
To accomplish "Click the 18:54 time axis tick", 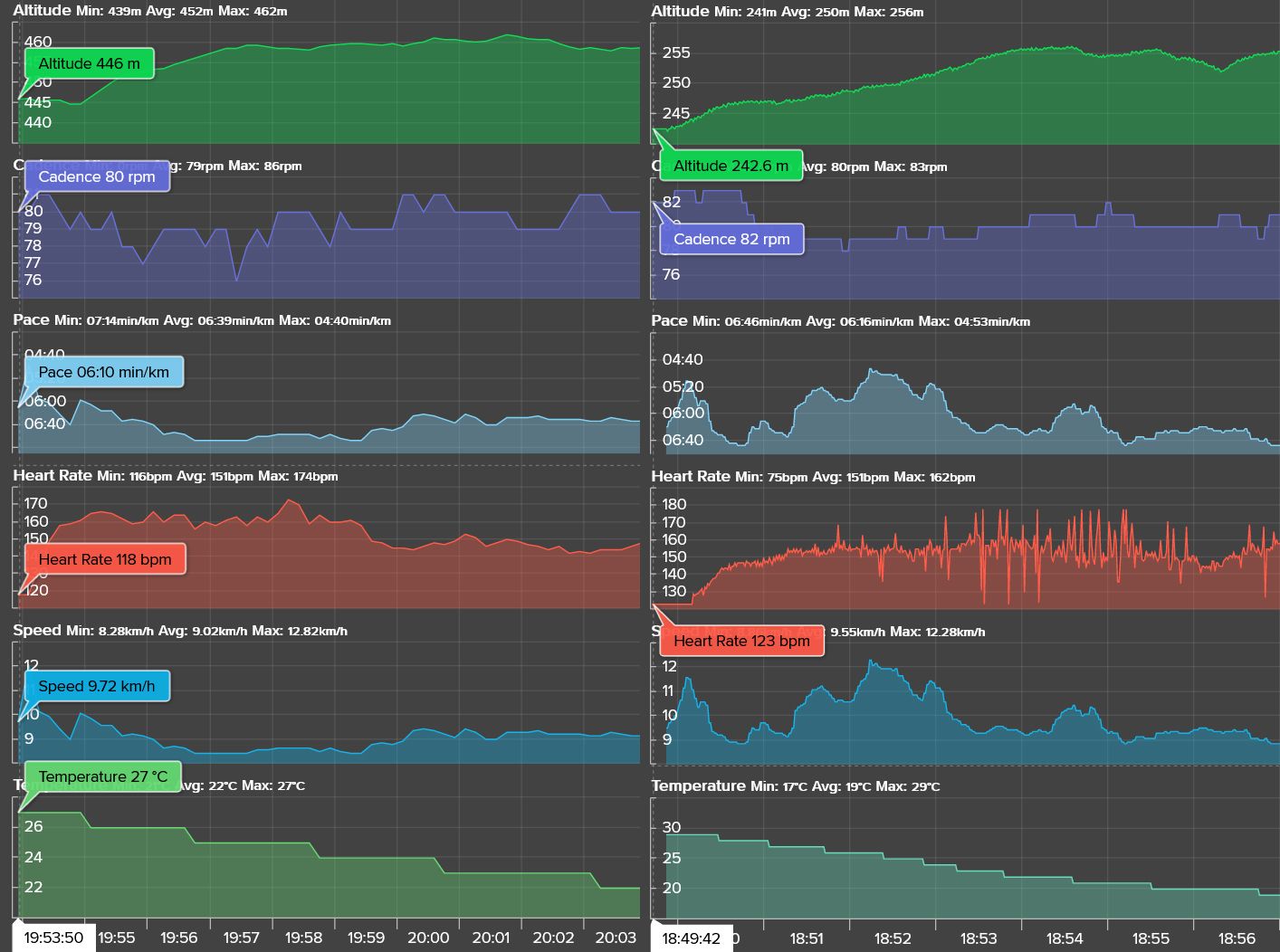I will (x=1065, y=938).
